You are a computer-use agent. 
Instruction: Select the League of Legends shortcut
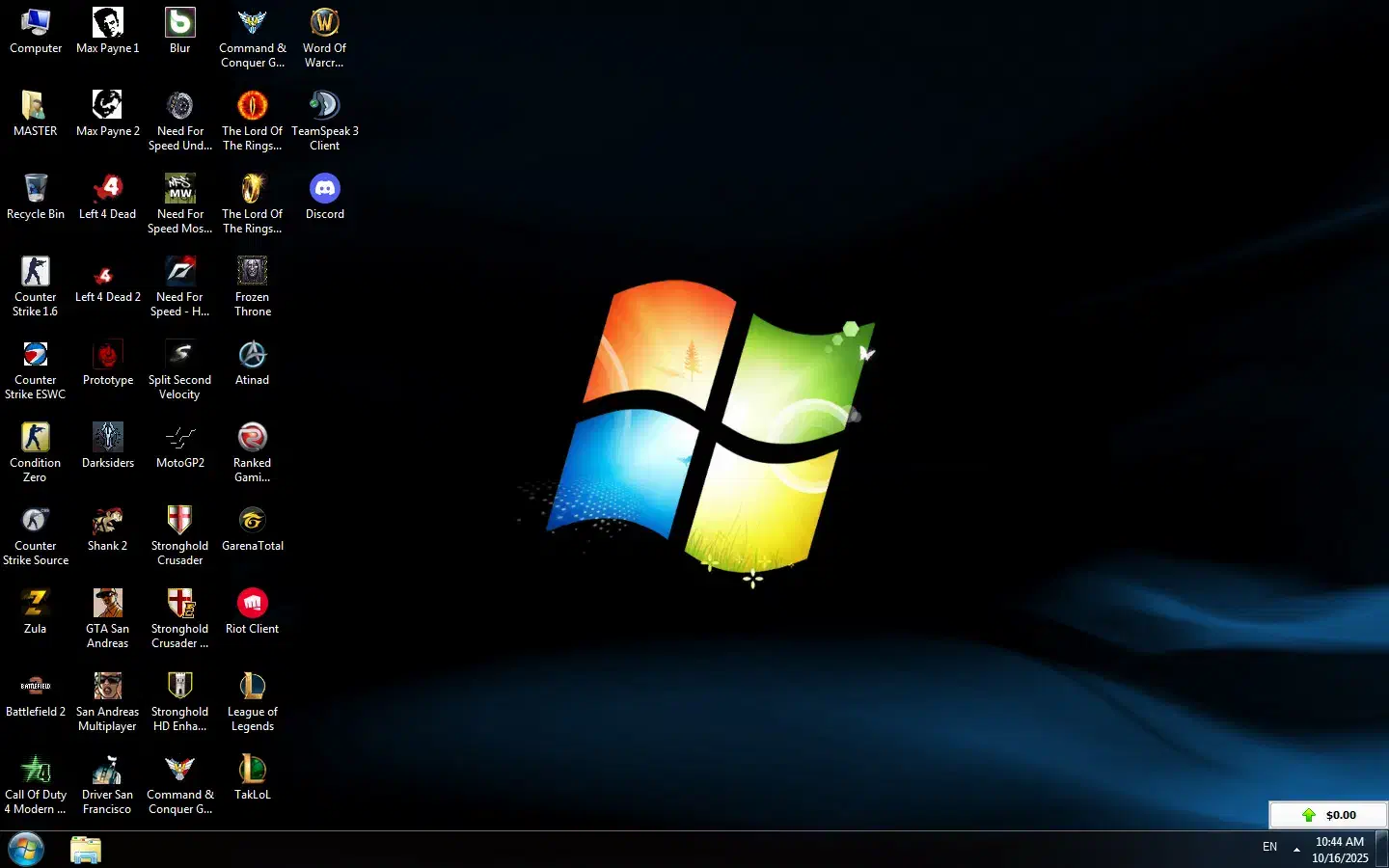(x=252, y=687)
